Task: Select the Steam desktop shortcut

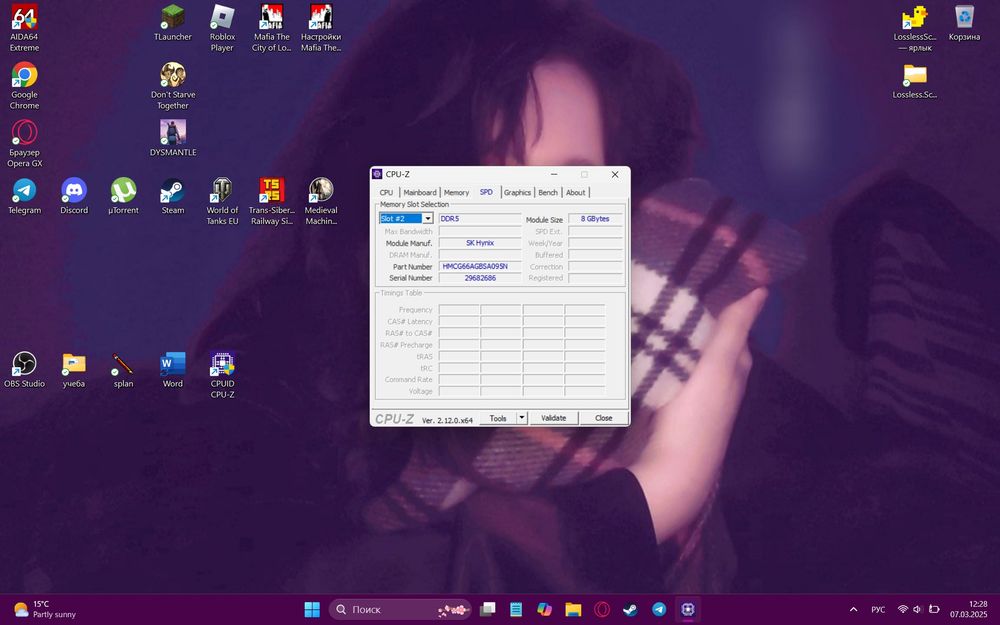Action: coord(173,196)
